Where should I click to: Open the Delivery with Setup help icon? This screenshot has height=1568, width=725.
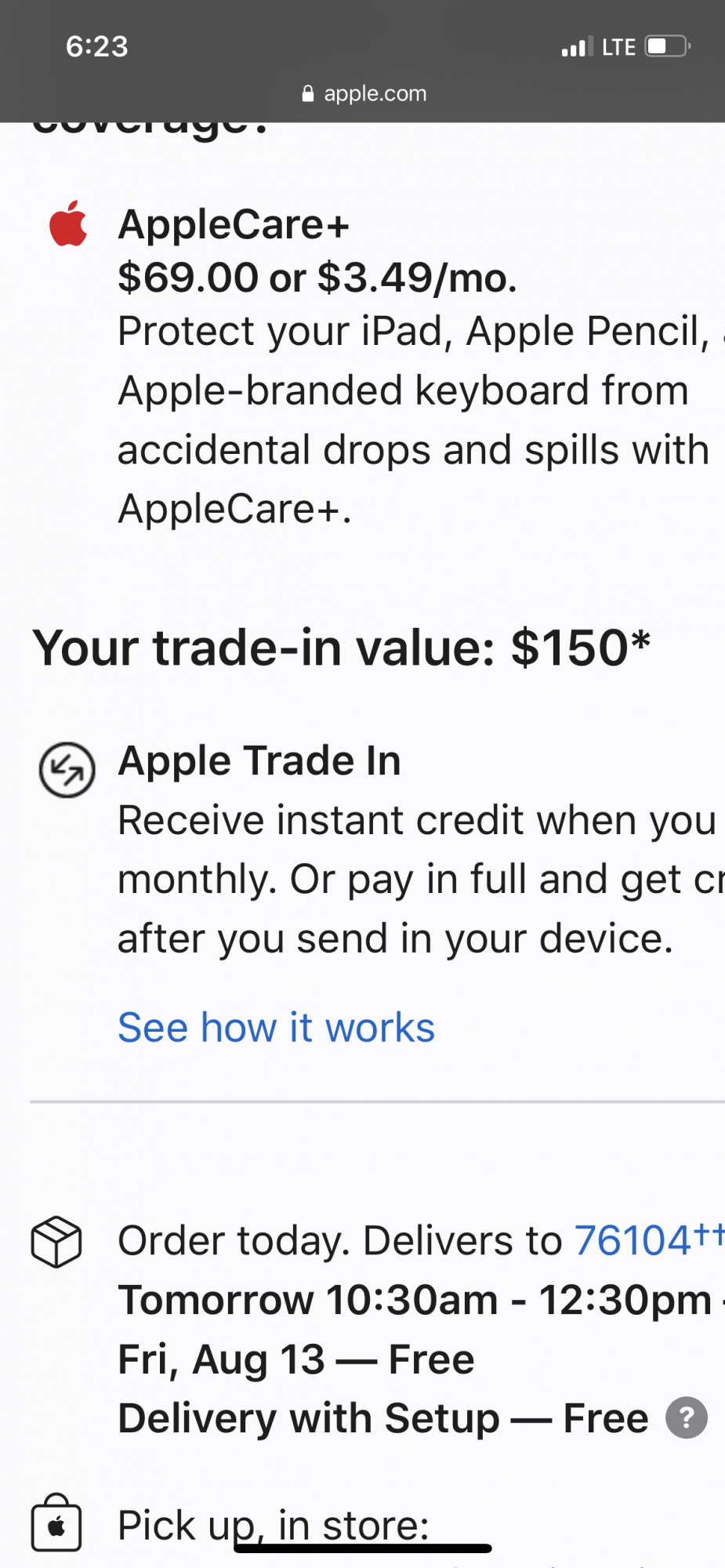[687, 1417]
